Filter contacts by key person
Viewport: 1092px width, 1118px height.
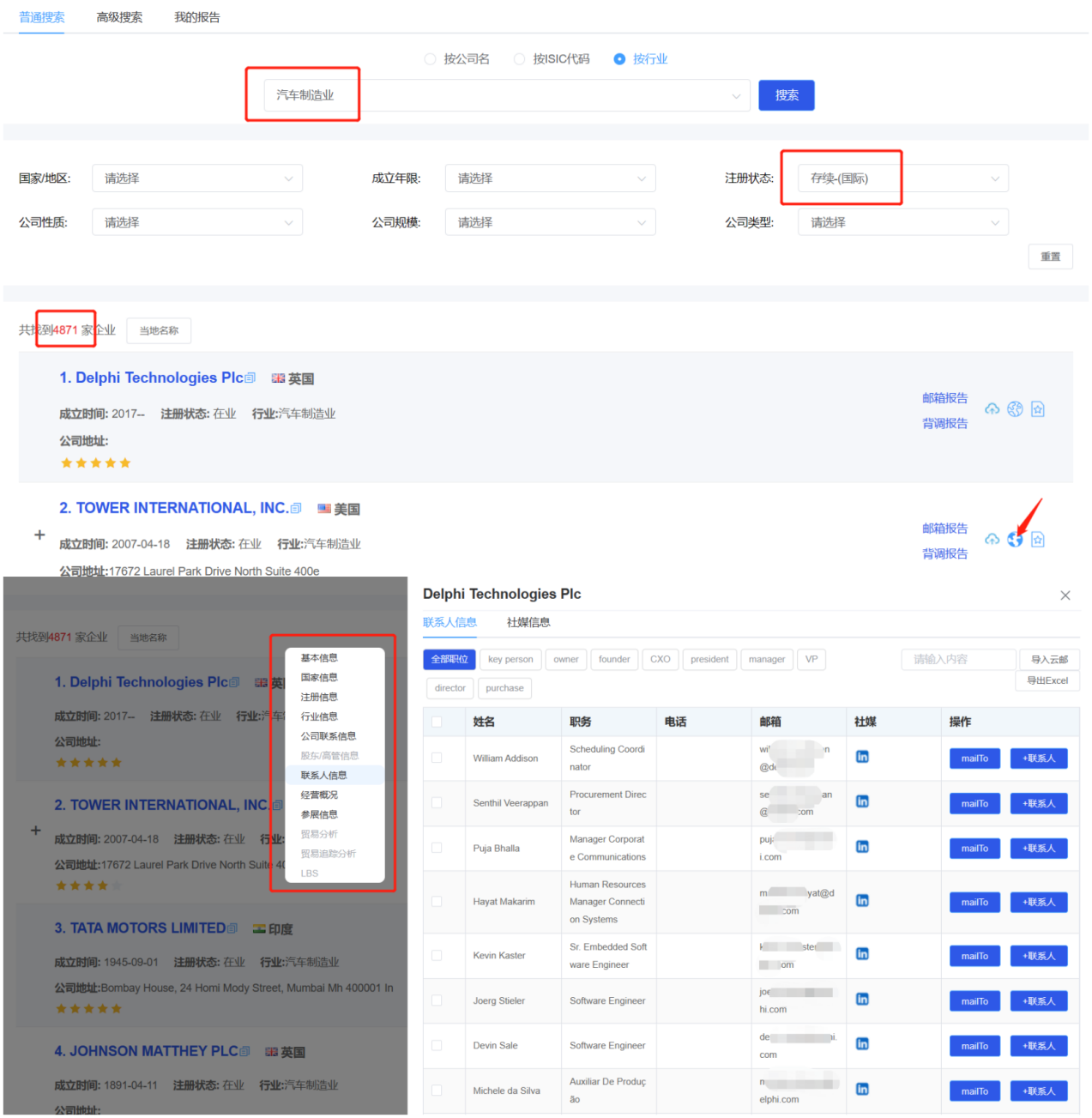(x=510, y=659)
